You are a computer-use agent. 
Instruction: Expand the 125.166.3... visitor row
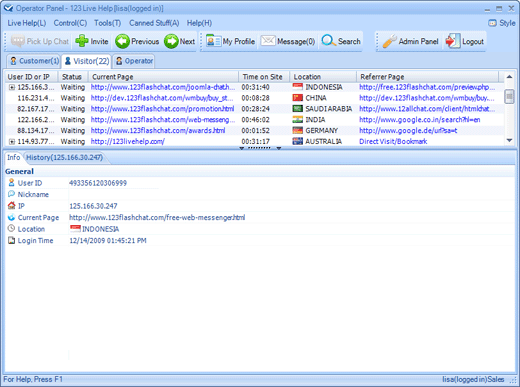pos(12,87)
